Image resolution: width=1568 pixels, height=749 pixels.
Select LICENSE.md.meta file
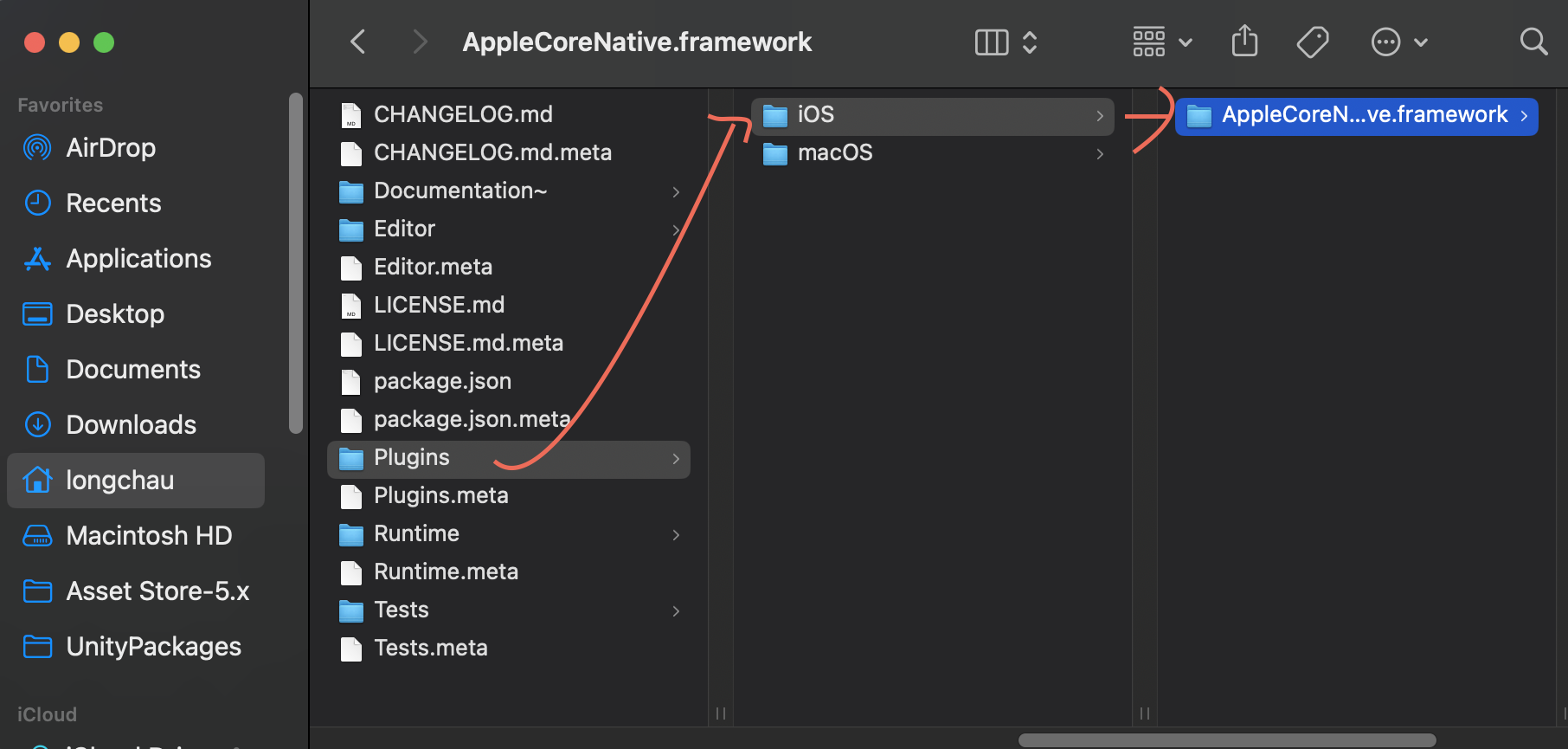[x=509, y=343]
